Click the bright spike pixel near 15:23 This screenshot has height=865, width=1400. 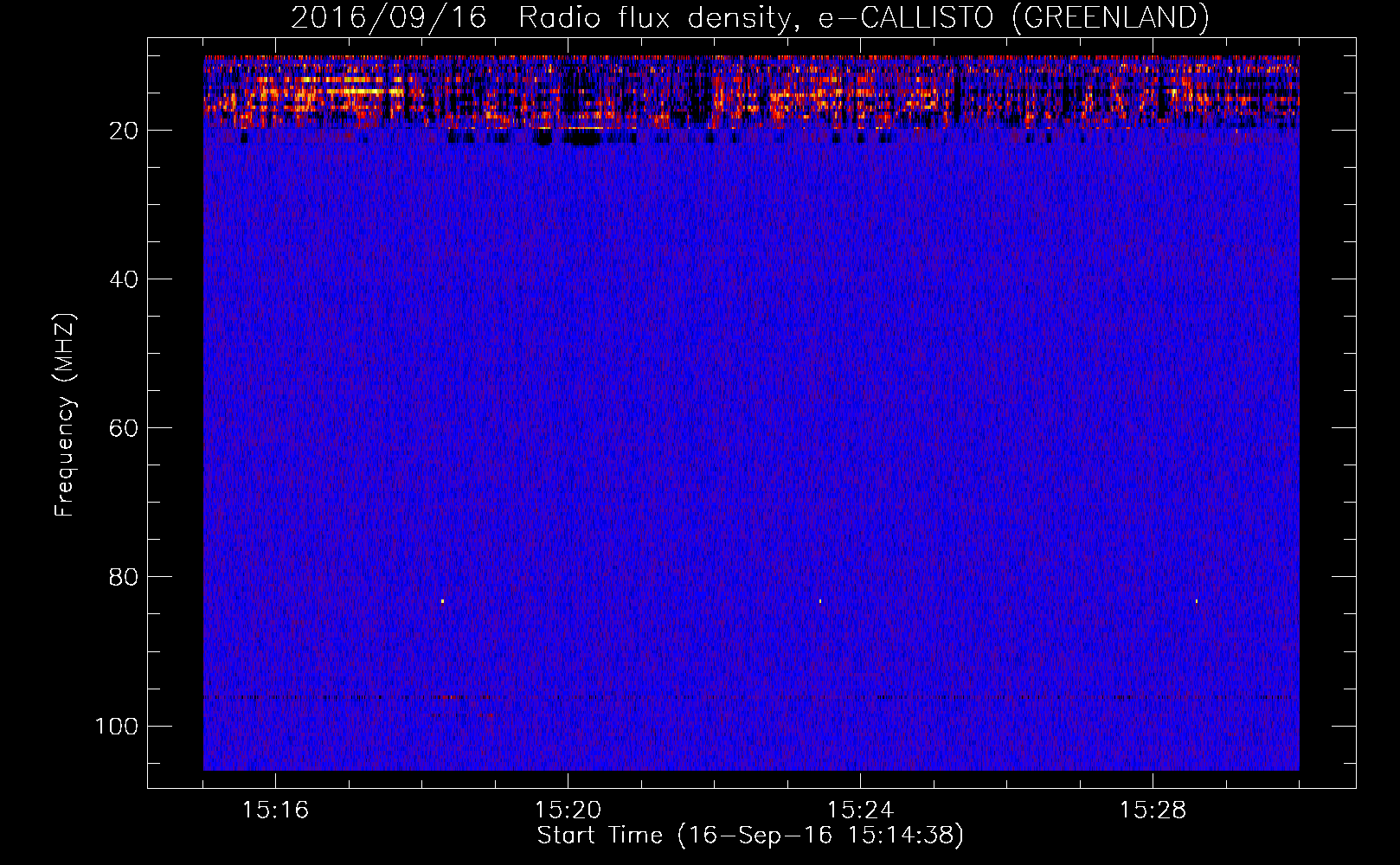coord(820,600)
